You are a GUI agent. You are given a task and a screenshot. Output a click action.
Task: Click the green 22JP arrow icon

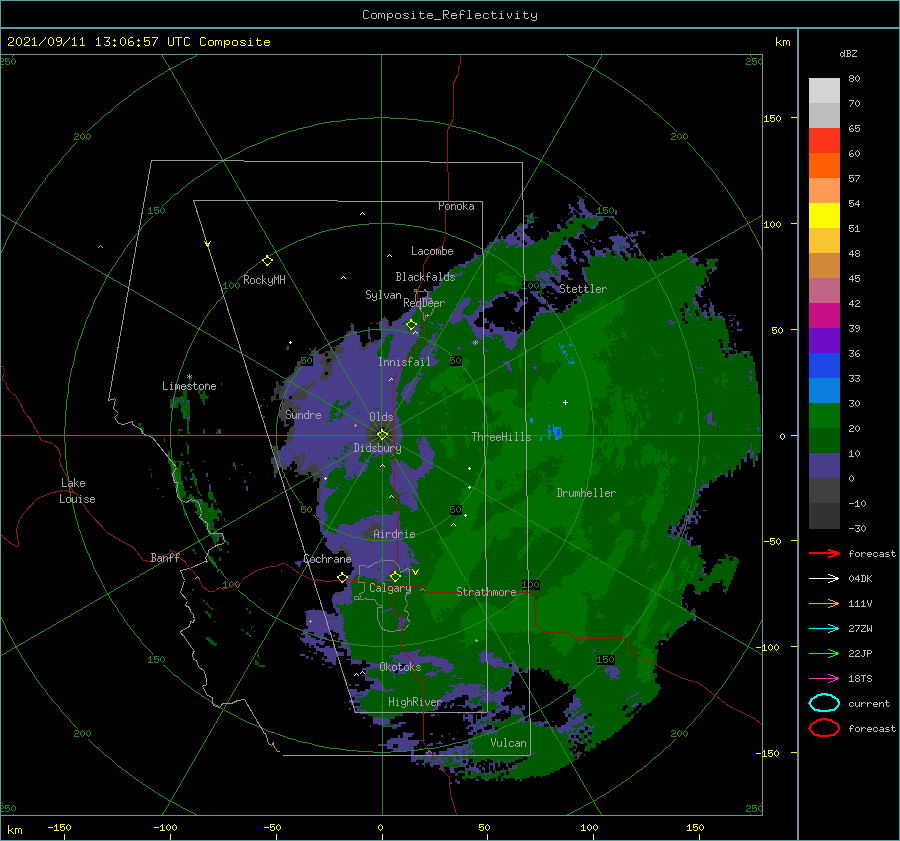pos(824,653)
